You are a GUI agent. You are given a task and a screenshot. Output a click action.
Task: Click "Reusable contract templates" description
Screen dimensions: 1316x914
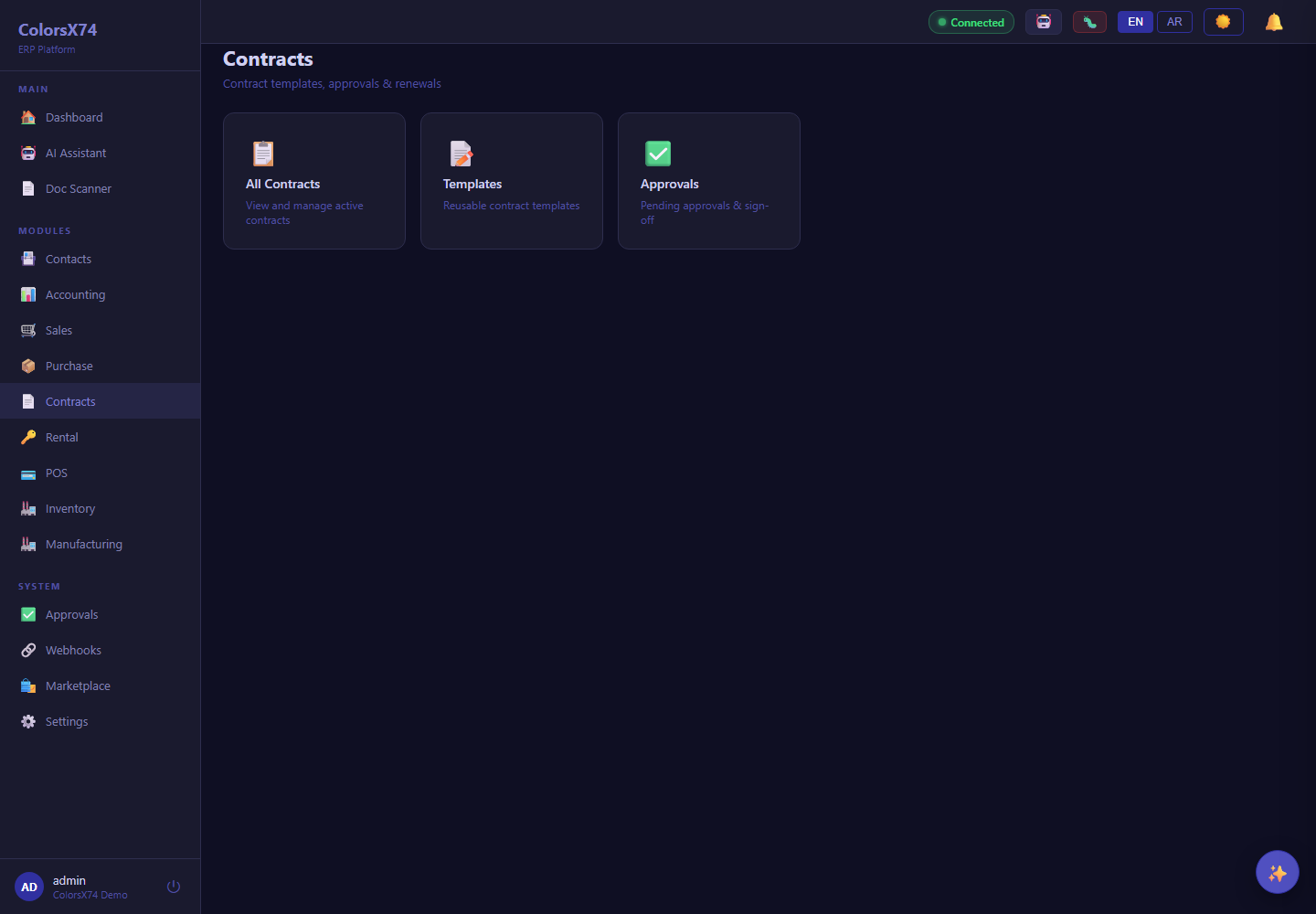click(x=511, y=206)
